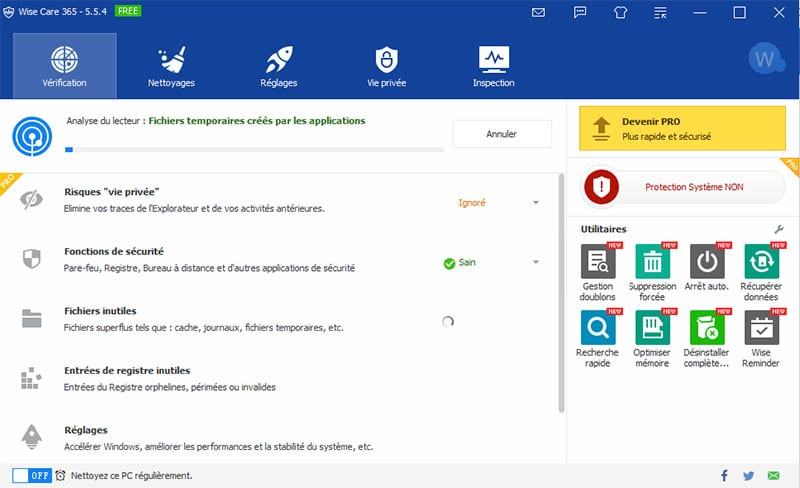Cancel the scan with Annuler button

click(x=502, y=134)
